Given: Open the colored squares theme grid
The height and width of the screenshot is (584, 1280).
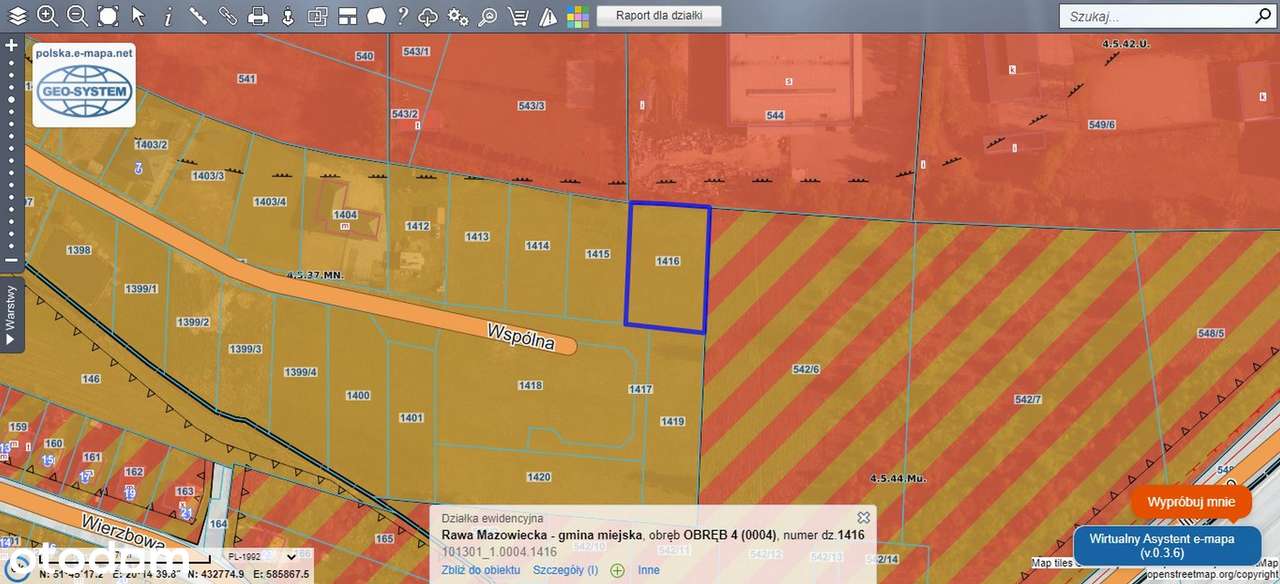Looking at the screenshot, I should tap(578, 15).
